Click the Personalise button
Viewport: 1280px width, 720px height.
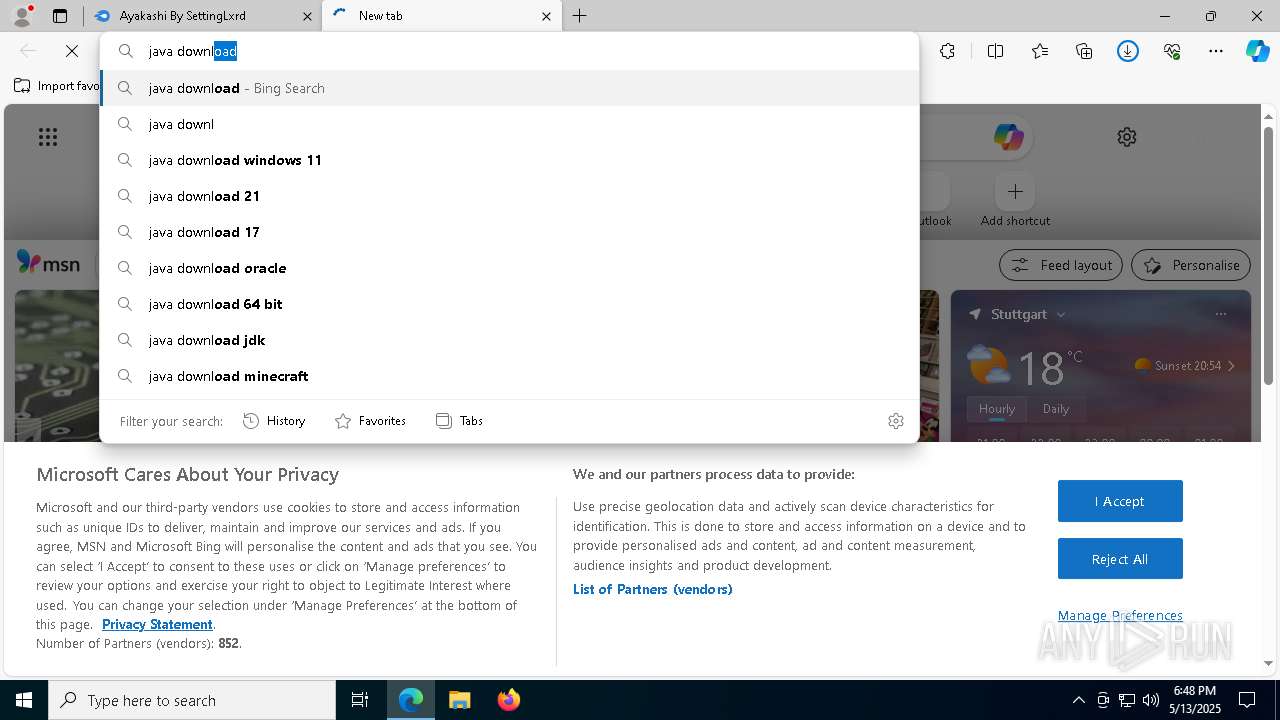(1191, 265)
